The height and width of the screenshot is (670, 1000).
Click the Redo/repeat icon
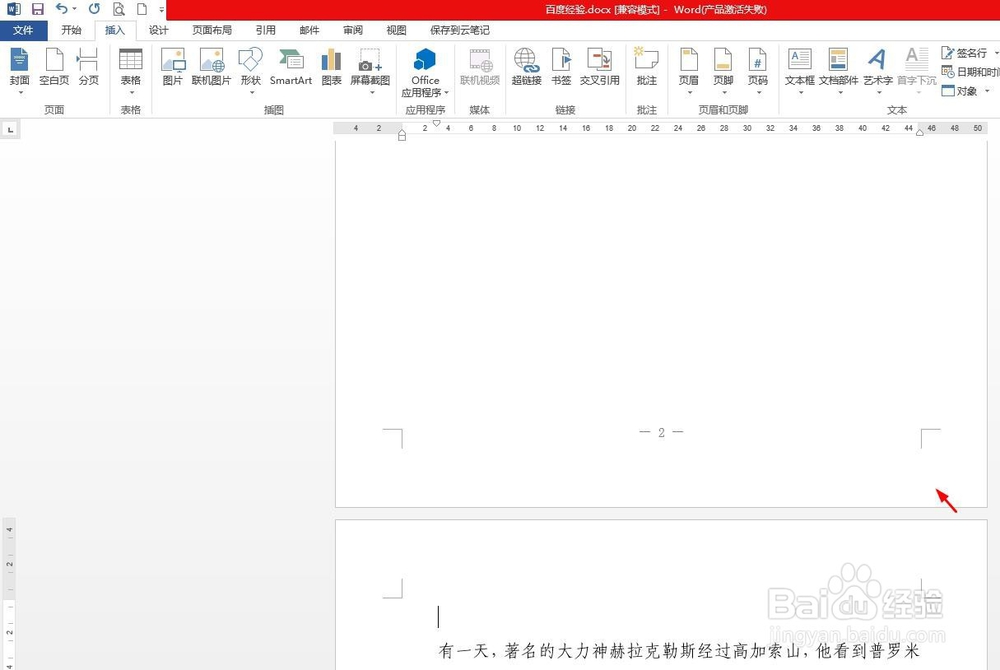tap(94, 9)
